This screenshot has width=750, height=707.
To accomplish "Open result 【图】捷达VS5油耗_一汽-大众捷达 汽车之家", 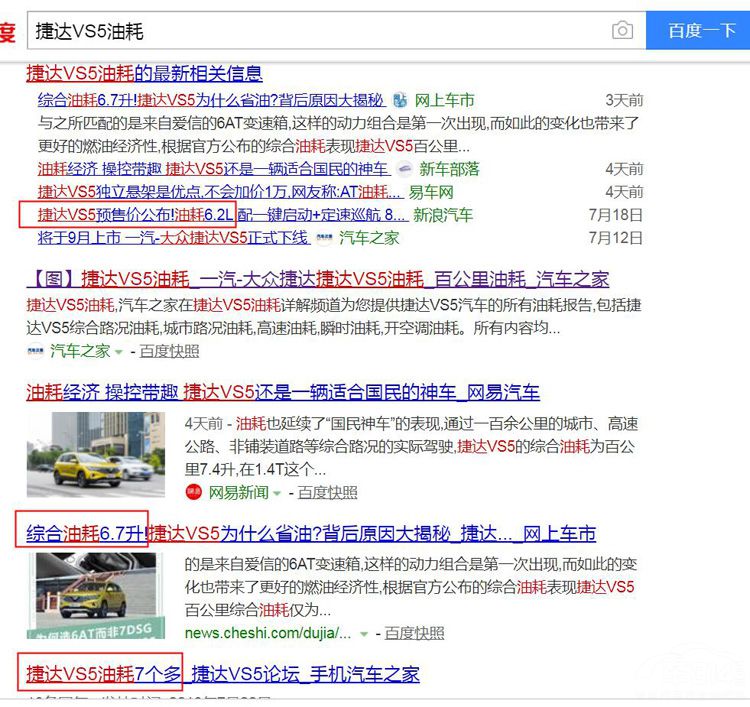I will click(318, 279).
